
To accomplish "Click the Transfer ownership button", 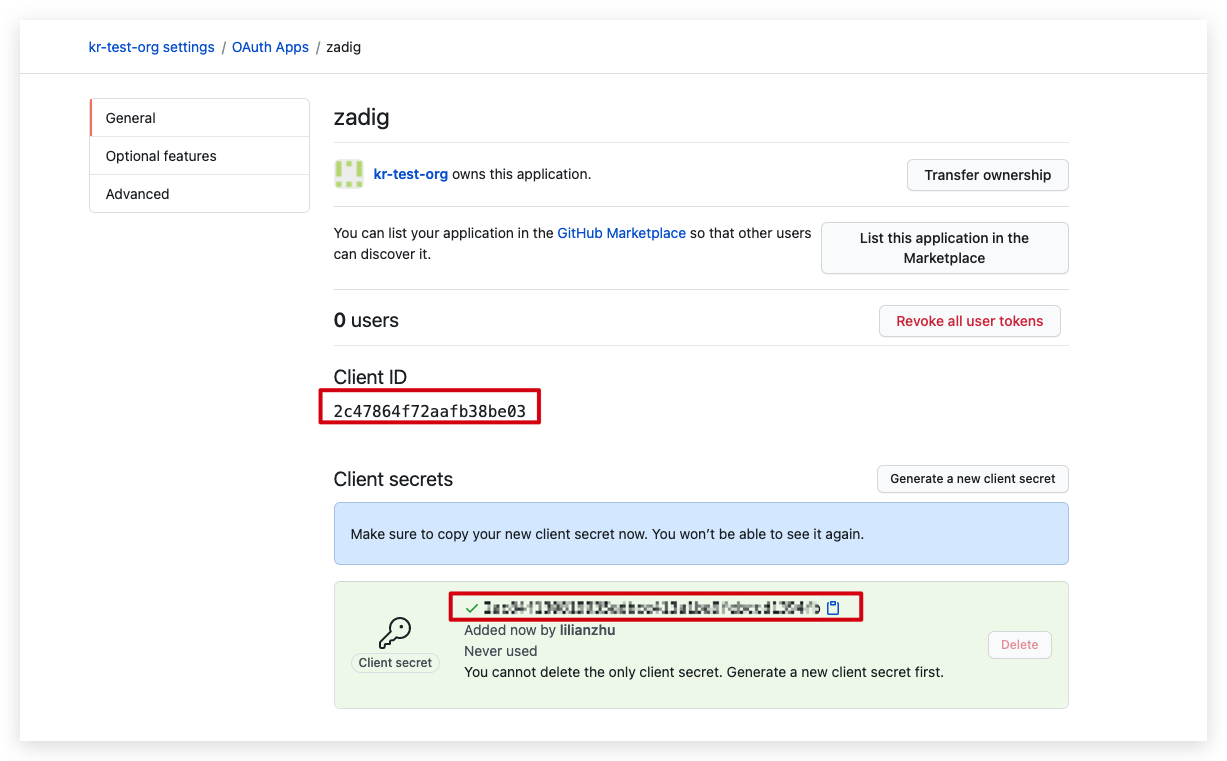I will 987,174.
